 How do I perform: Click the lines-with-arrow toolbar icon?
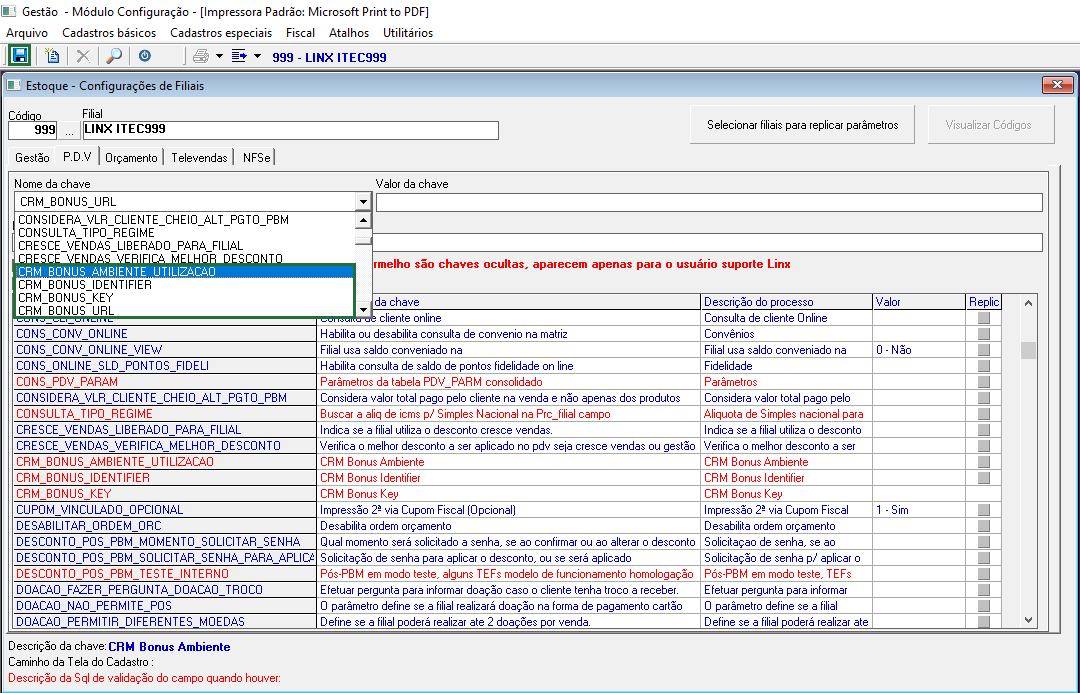coord(239,57)
